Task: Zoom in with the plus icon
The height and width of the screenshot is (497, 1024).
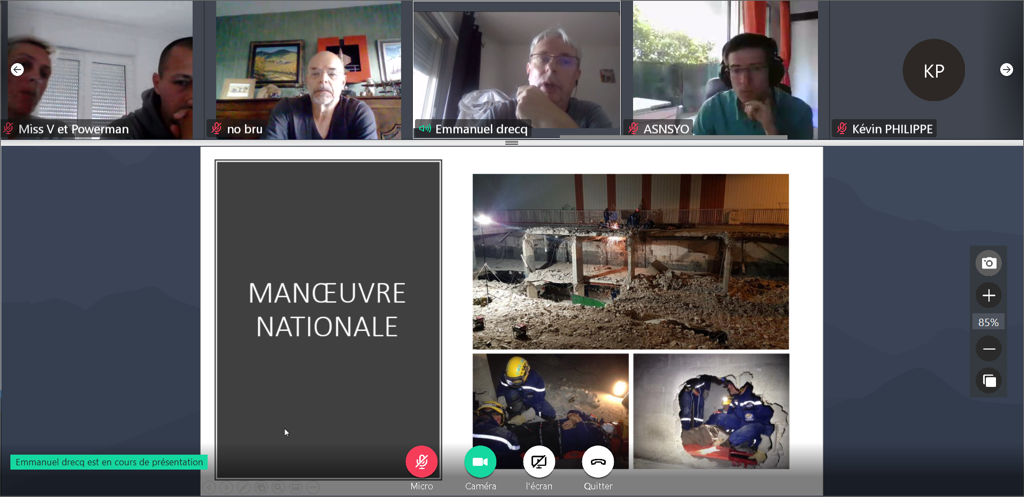Action: 989,296
